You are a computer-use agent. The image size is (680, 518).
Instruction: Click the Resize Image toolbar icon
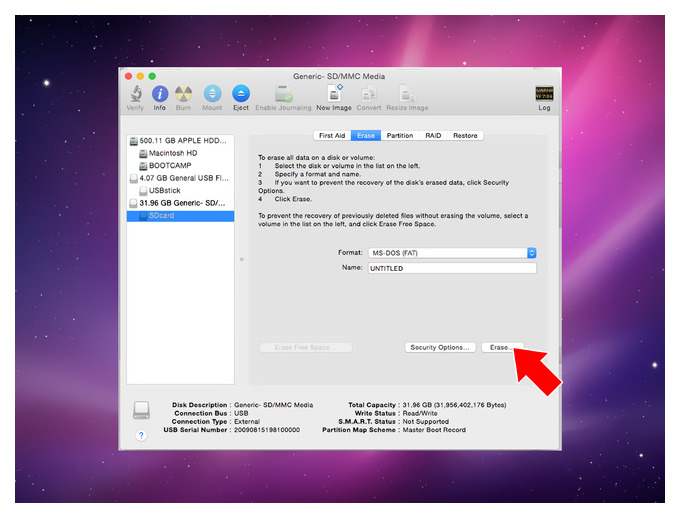[407, 94]
